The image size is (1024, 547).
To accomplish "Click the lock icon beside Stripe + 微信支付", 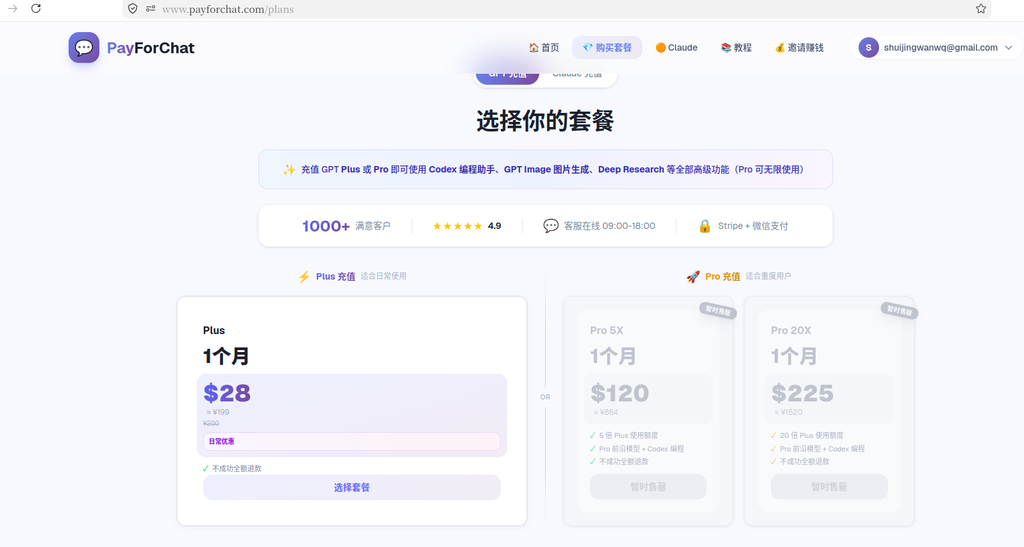I will [705, 226].
